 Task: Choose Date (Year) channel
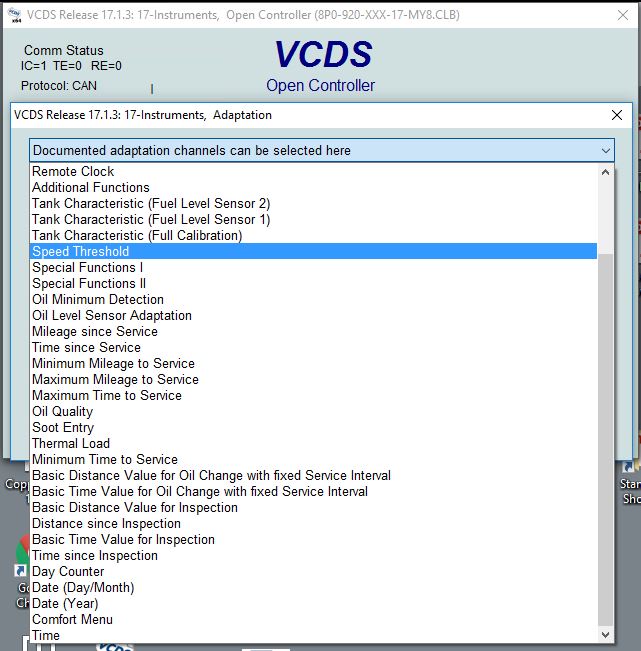click(x=313, y=603)
